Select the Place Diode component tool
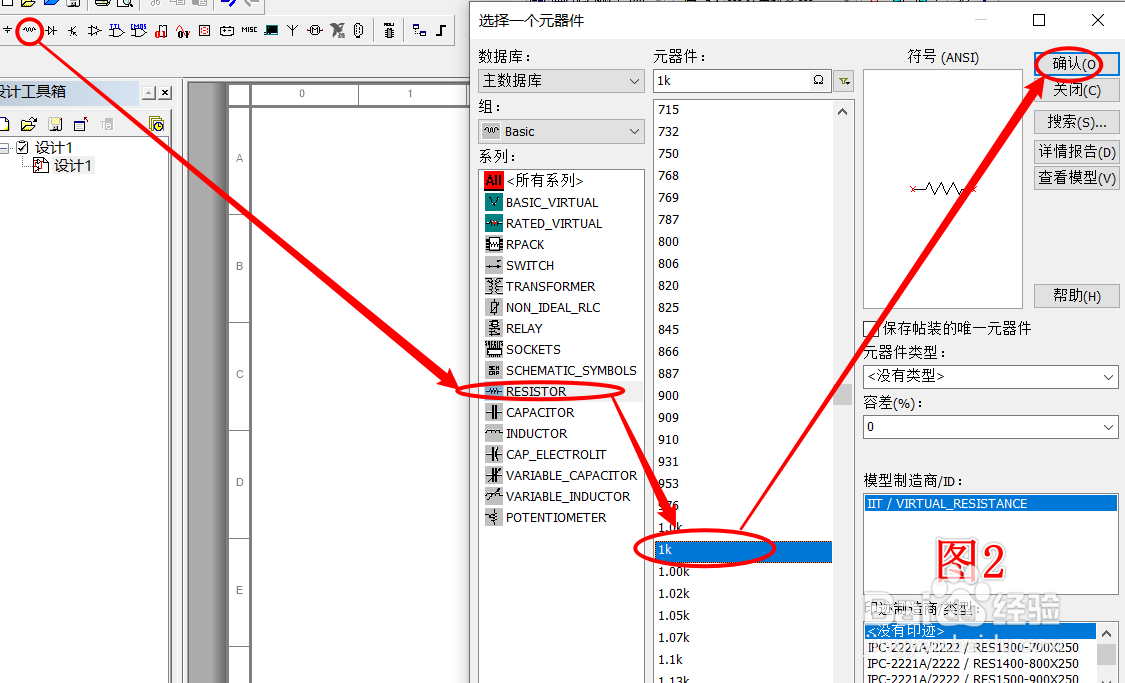Screen dimensions: 1125x683 click(51, 30)
